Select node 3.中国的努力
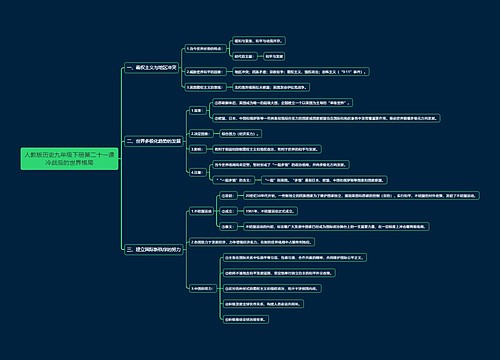500x360 pixels. [203, 288]
